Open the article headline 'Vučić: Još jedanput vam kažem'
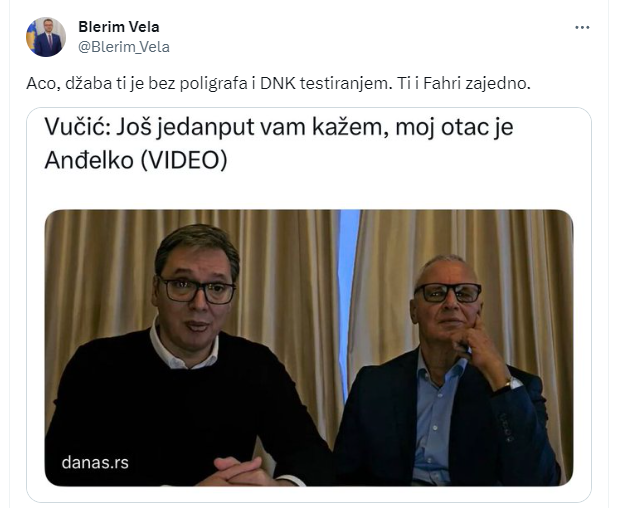The width and height of the screenshot is (633, 508). pyautogui.click(x=279, y=143)
